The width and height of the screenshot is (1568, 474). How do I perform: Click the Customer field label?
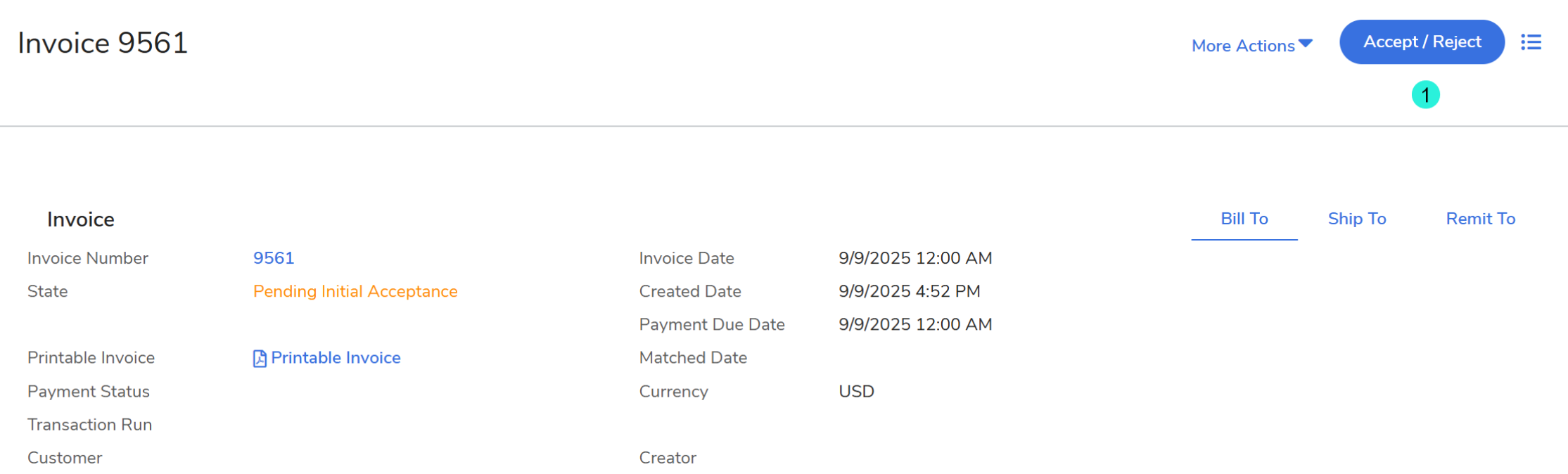65,458
